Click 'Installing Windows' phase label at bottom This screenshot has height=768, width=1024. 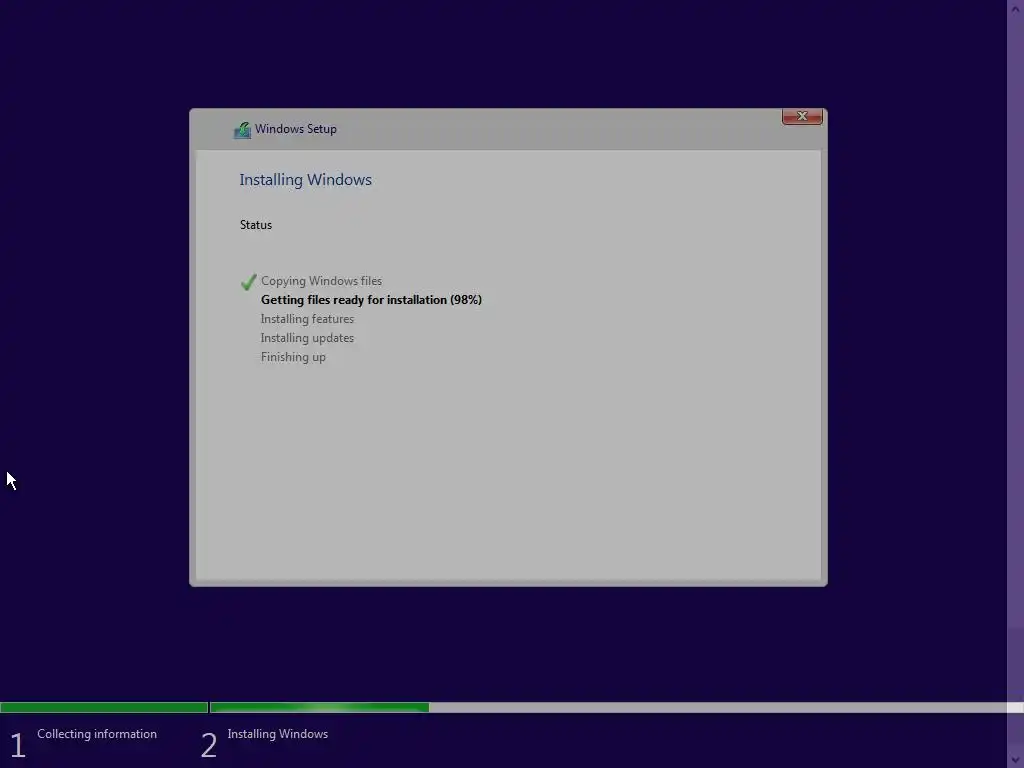(278, 734)
